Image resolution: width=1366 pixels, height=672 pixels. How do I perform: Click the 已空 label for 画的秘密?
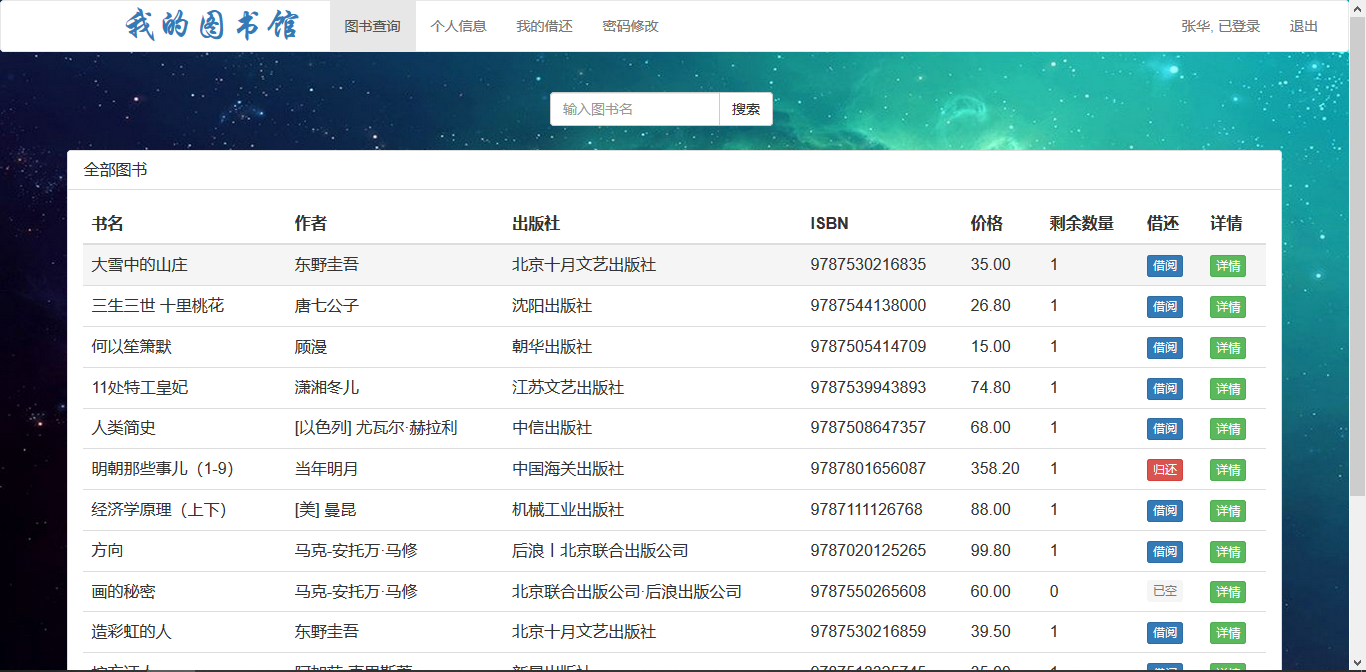[x=1165, y=592]
